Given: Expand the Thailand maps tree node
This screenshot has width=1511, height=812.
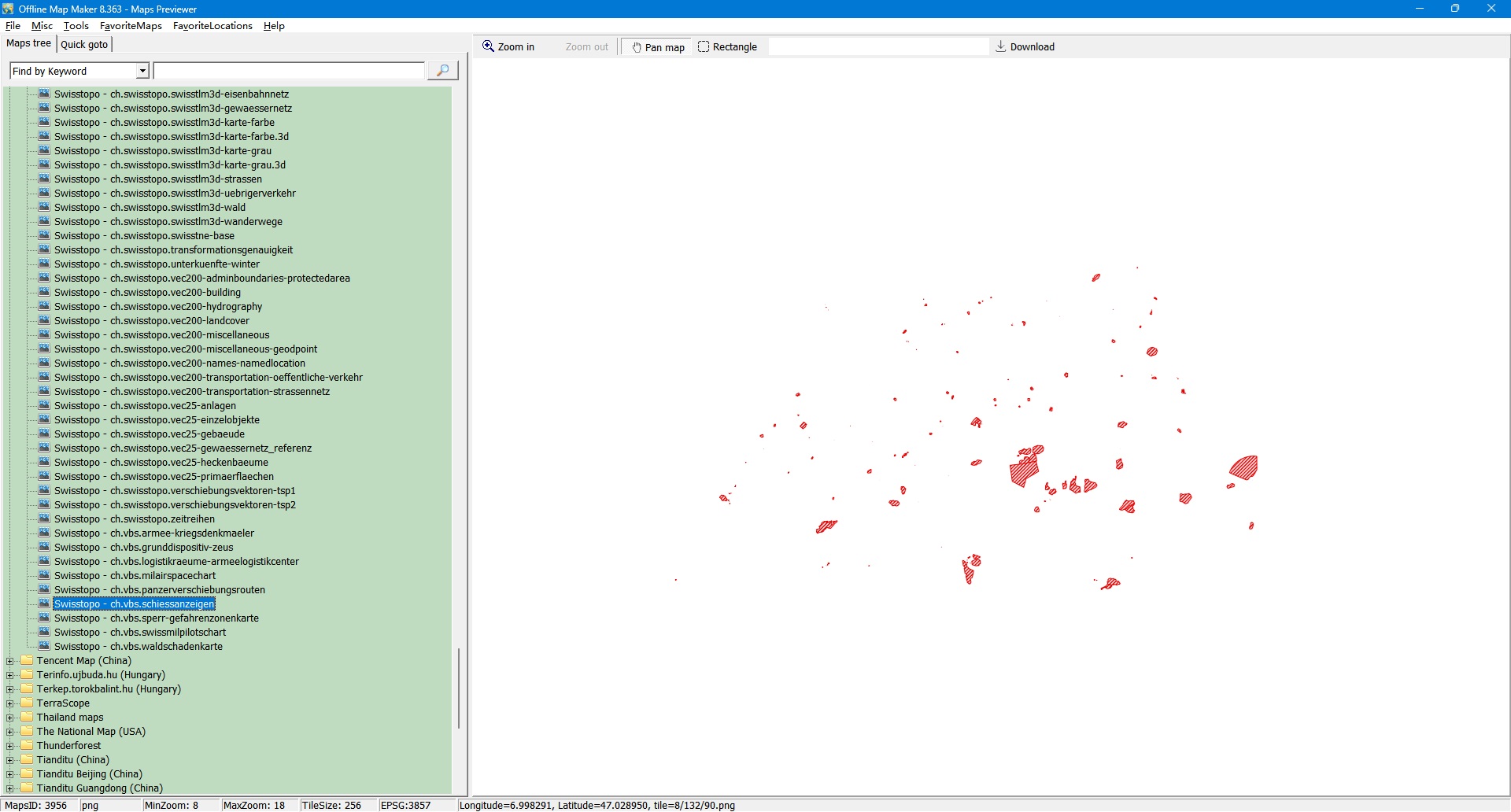Looking at the screenshot, I should click(10, 718).
